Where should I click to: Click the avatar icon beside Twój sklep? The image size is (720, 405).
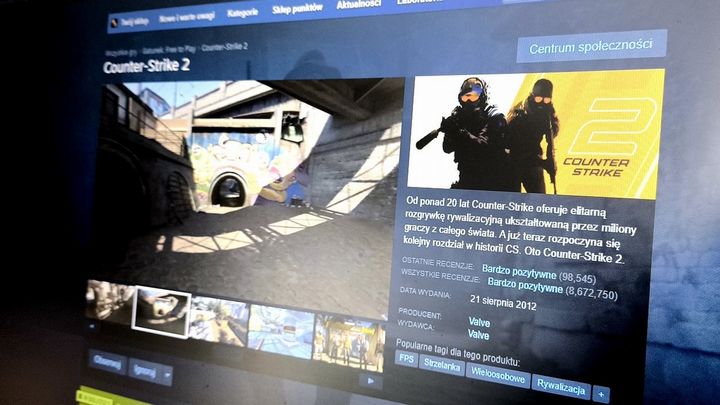pyautogui.click(x=114, y=22)
